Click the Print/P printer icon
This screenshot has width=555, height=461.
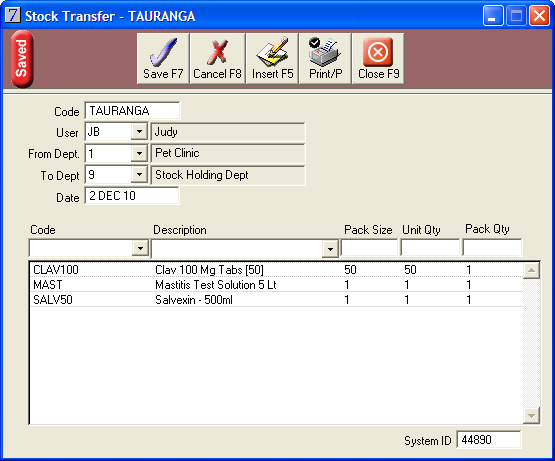325,52
